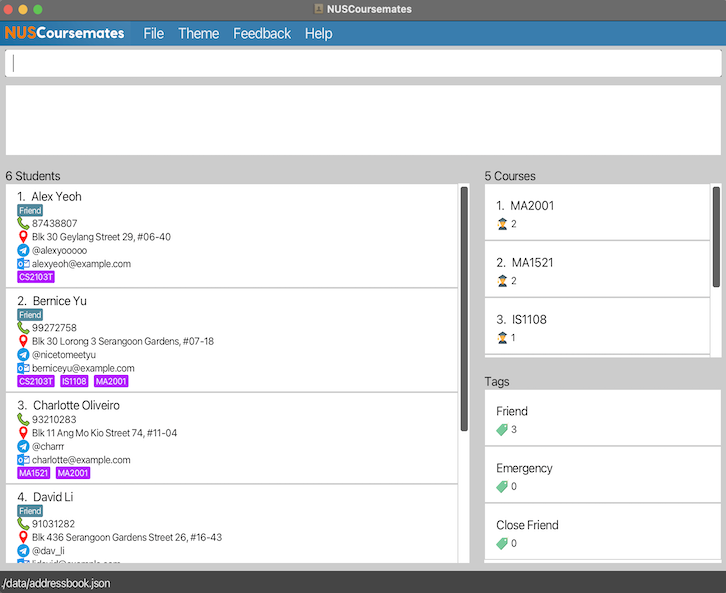
Task: Click Bernice Yu's address pin icon
Action: [23, 341]
